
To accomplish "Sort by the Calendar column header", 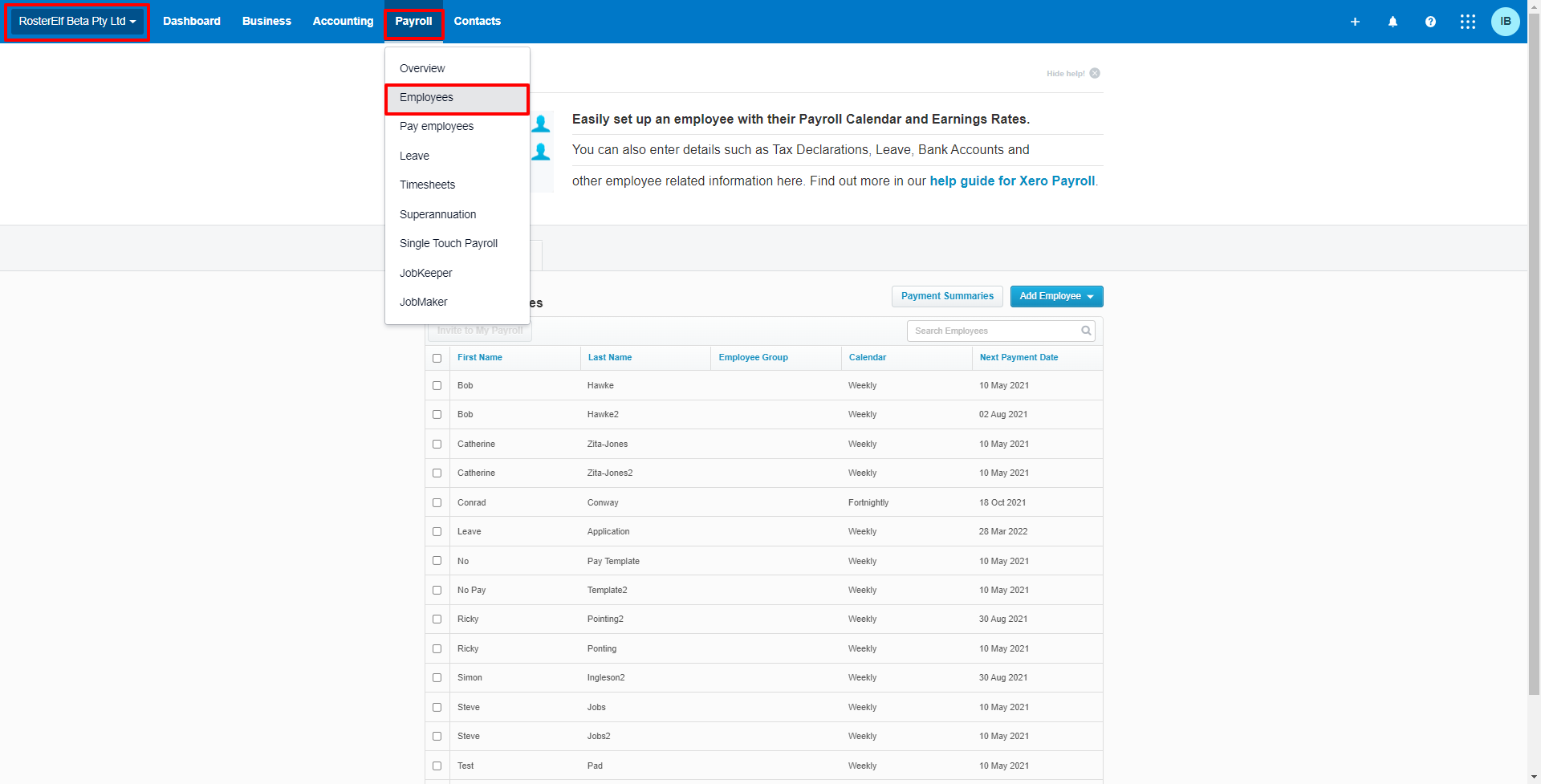I will tap(868, 358).
